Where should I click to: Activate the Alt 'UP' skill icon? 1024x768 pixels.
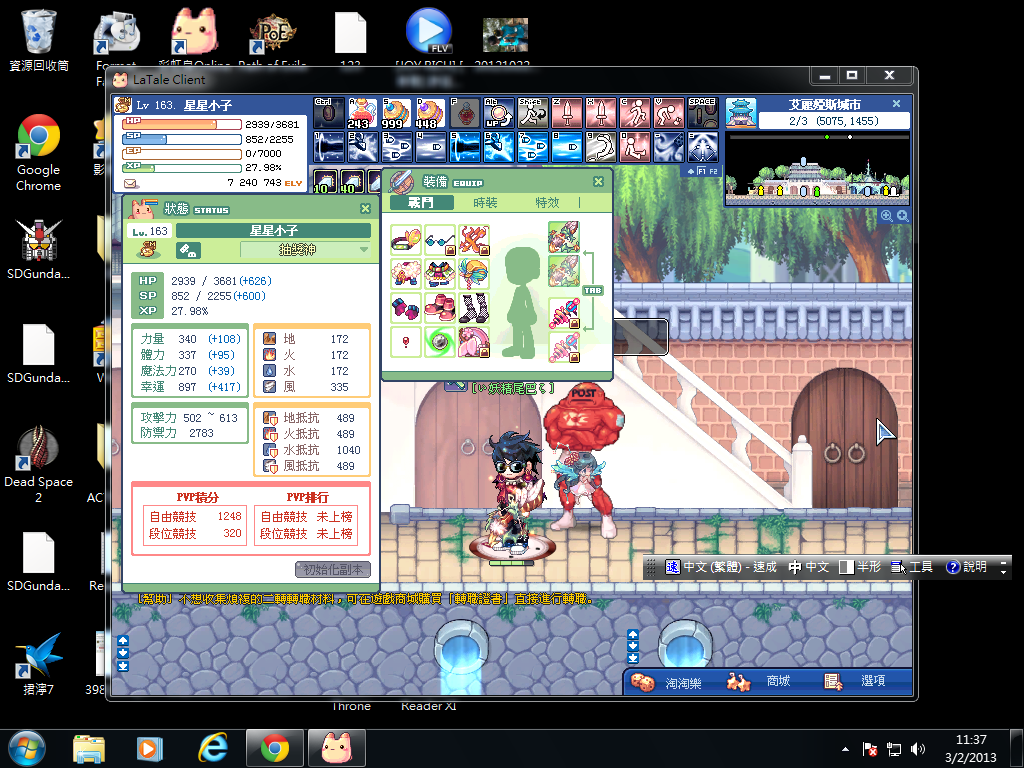point(498,113)
